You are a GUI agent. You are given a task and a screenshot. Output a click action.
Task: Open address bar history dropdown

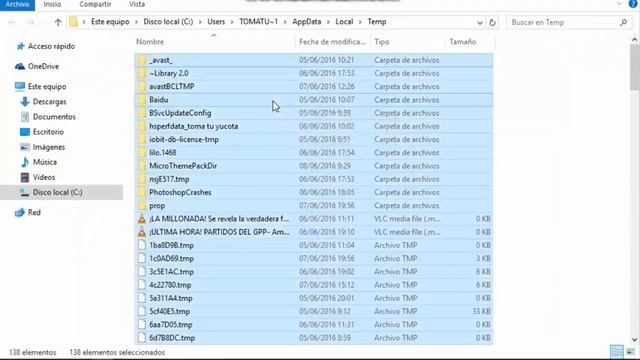coord(480,23)
